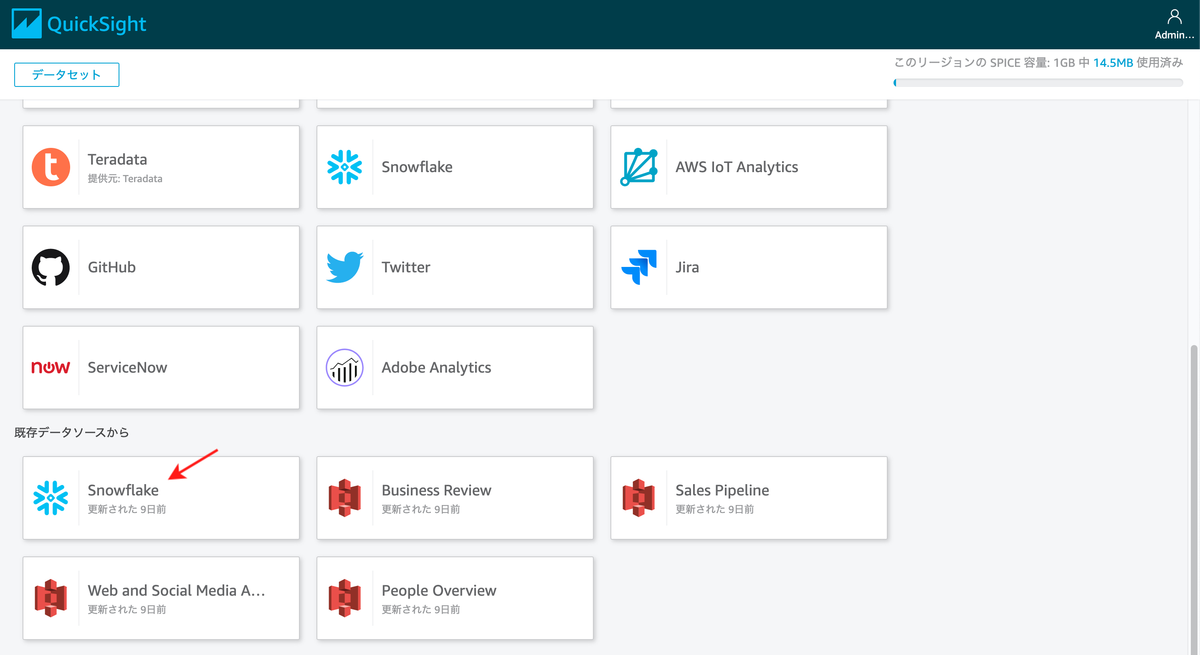This screenshot has height=655, width=1200.
Task: Click the Web and Social Media S3 icon
Action: coord(51,598)
